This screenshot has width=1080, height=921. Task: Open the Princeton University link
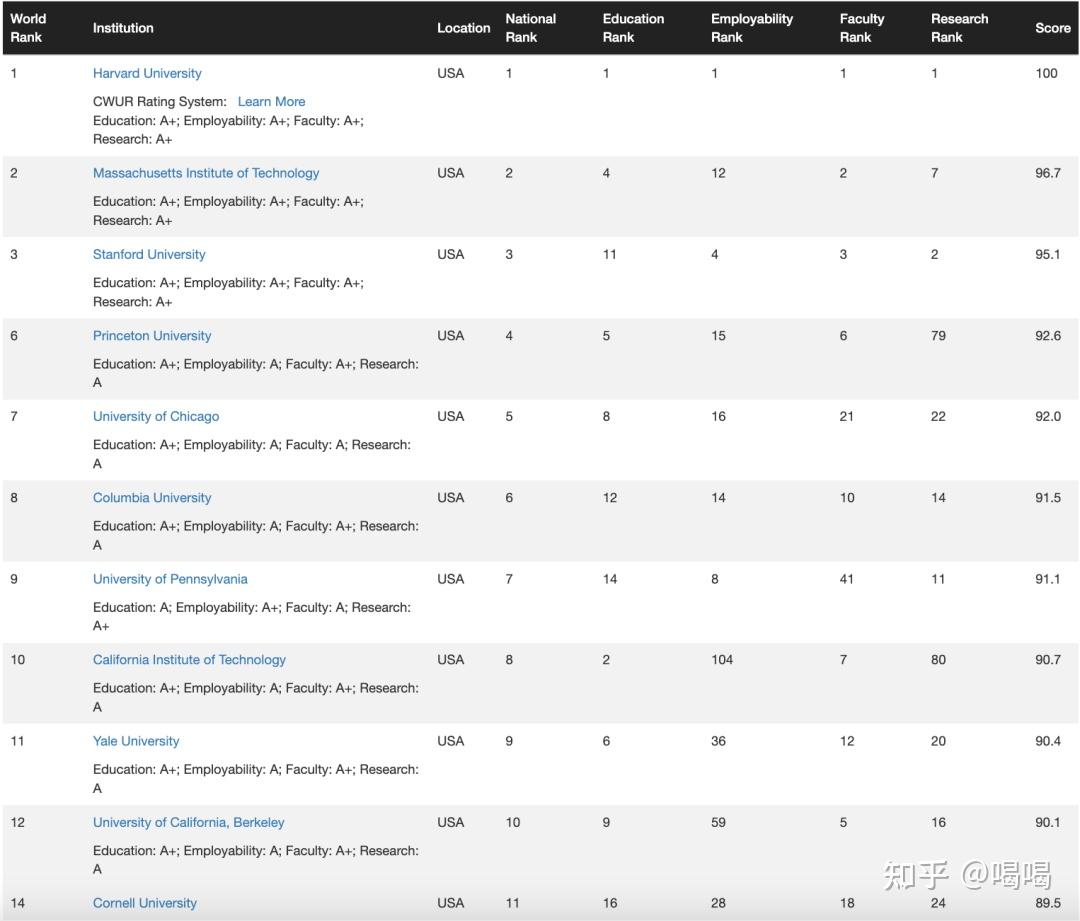(152, 335)
